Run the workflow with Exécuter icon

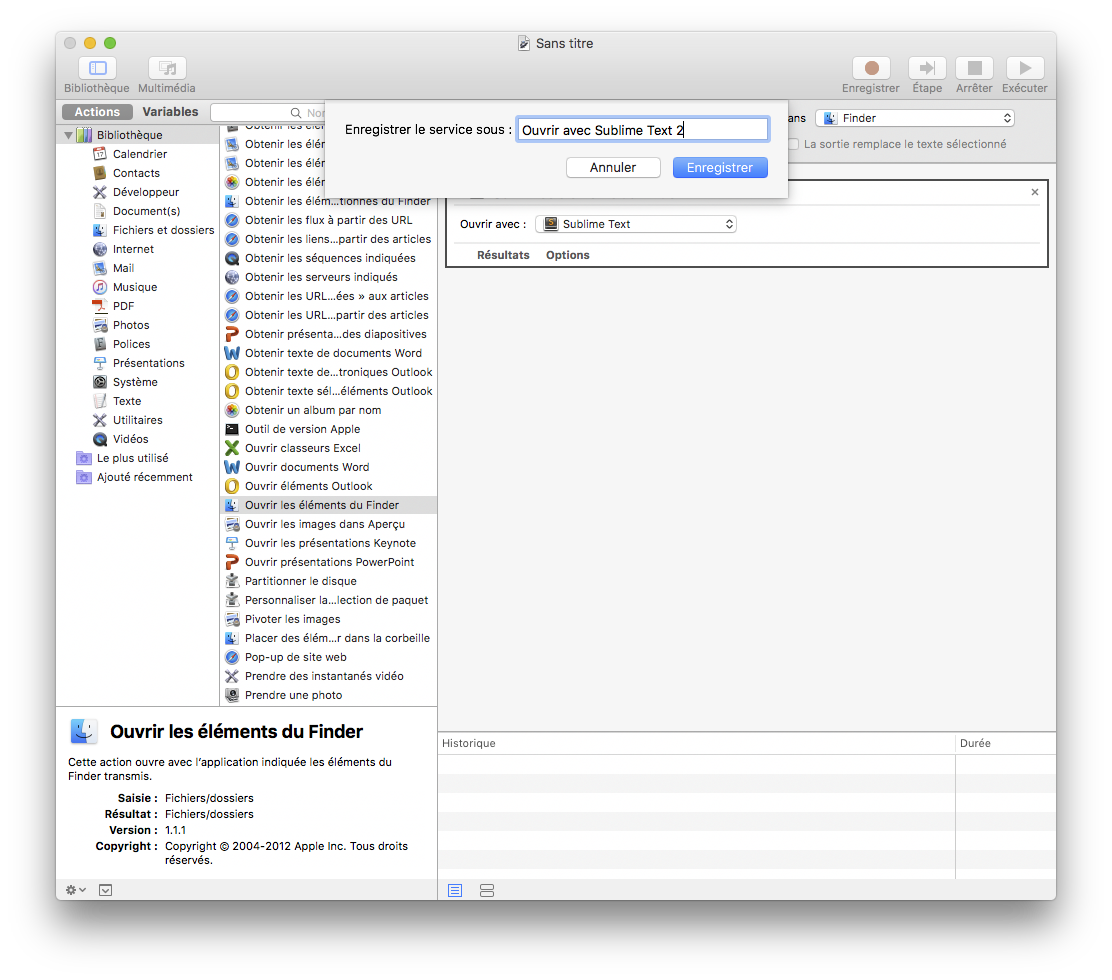pos(1025,68)
